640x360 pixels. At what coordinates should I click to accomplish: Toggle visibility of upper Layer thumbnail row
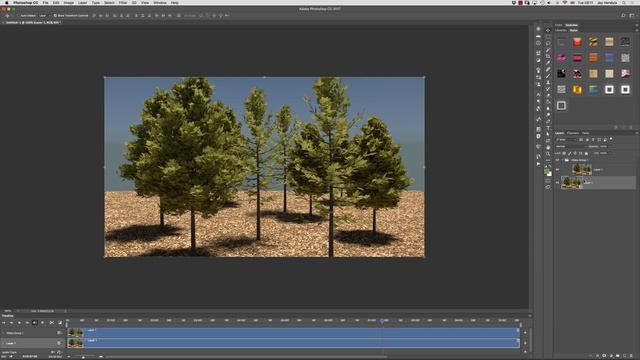(x=557, y=169)
